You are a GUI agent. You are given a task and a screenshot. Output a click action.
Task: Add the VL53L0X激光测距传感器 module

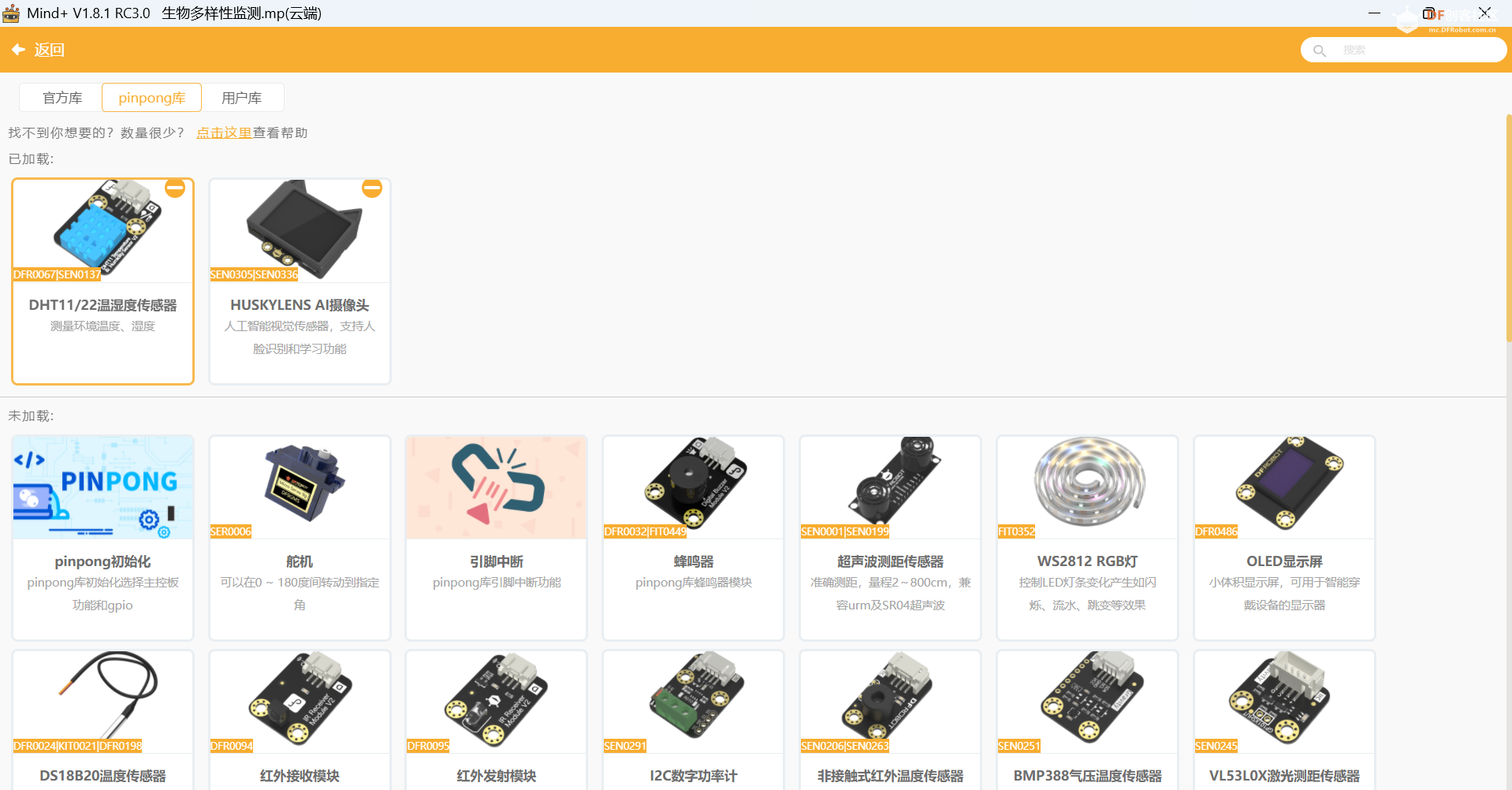pyautogui.click(x=1285, y=720)
